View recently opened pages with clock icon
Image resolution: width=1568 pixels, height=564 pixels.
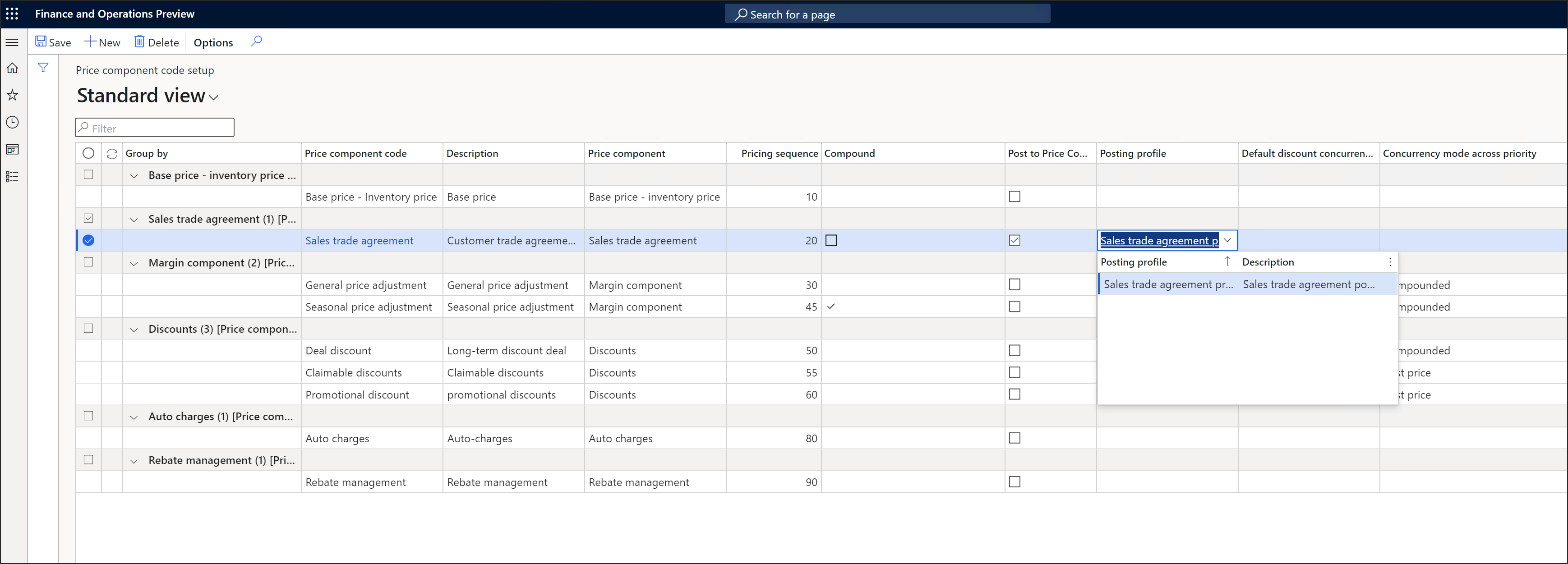coord(12,122)
